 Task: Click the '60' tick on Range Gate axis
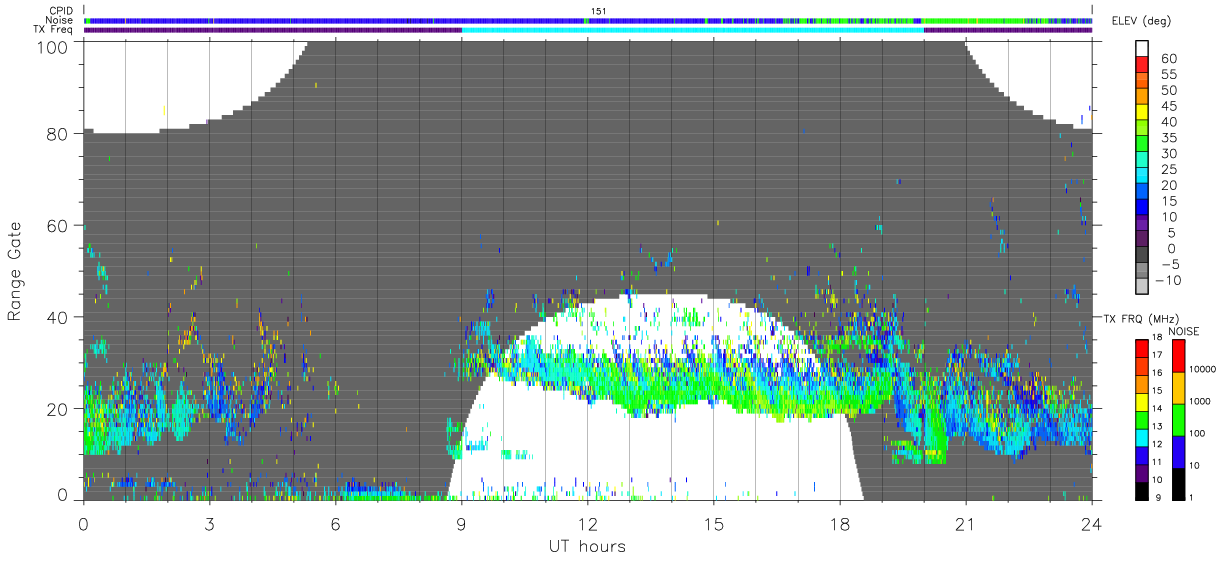coord(59,225)
